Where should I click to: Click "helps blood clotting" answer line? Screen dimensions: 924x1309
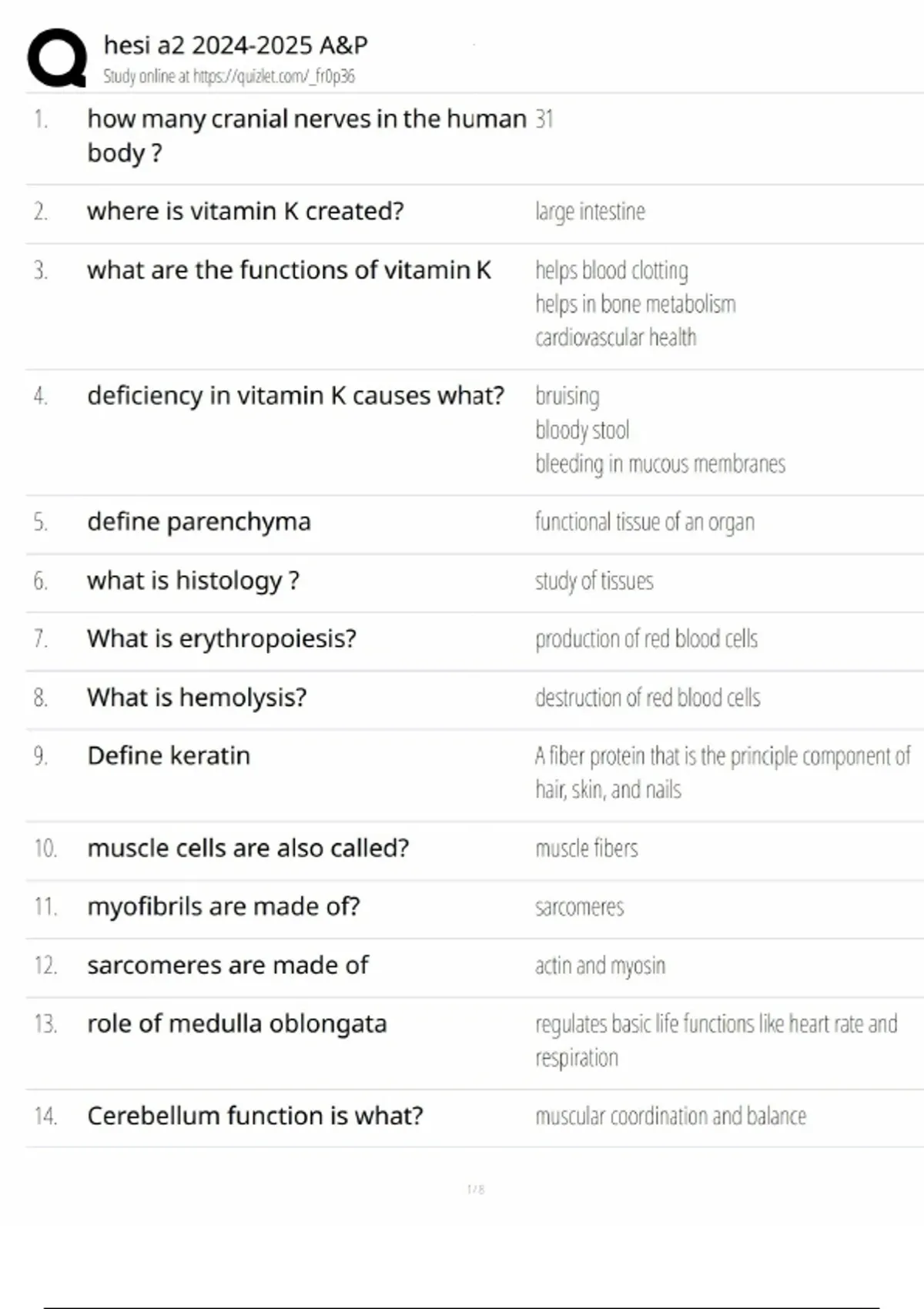pos(611,270)
